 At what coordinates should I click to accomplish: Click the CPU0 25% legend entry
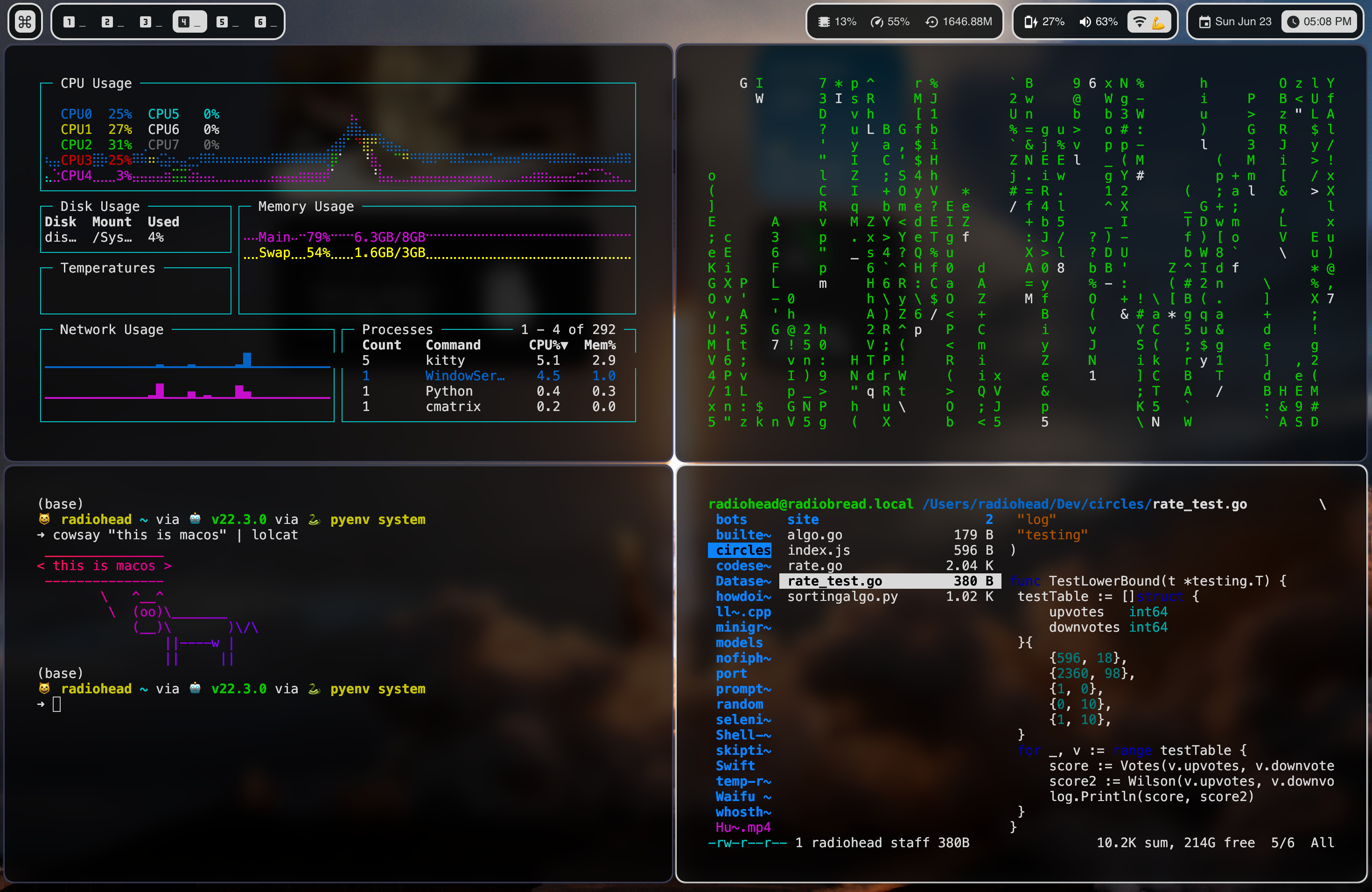96,114
